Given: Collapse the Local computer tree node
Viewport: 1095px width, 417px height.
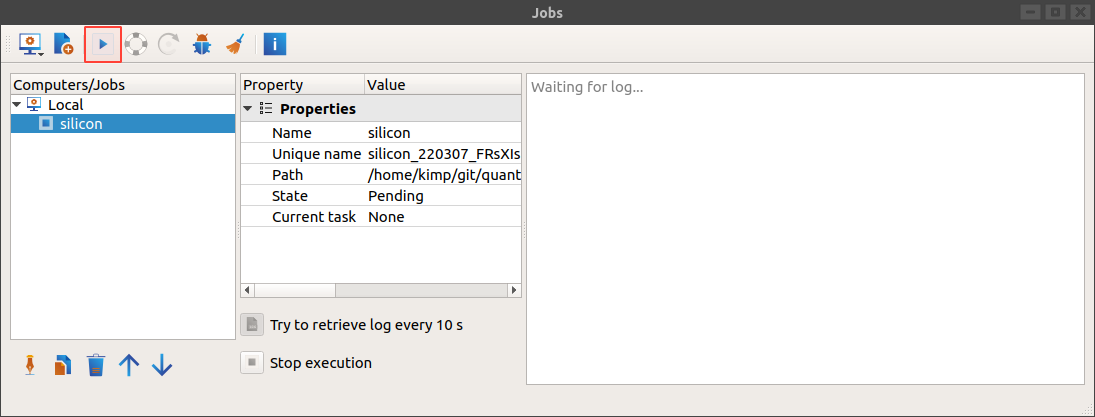Looking at the screenshot, I should click(x=17, y=105).
